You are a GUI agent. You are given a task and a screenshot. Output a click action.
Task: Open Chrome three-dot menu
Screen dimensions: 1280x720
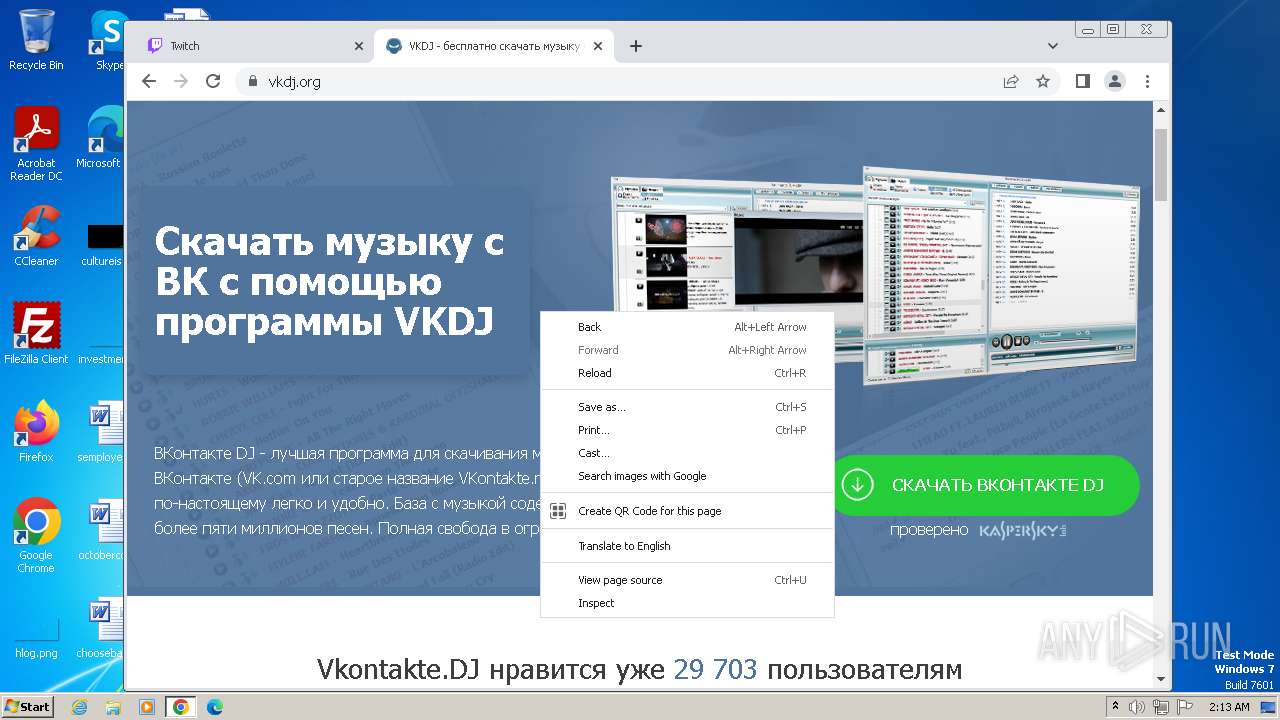coord(1147,81)
